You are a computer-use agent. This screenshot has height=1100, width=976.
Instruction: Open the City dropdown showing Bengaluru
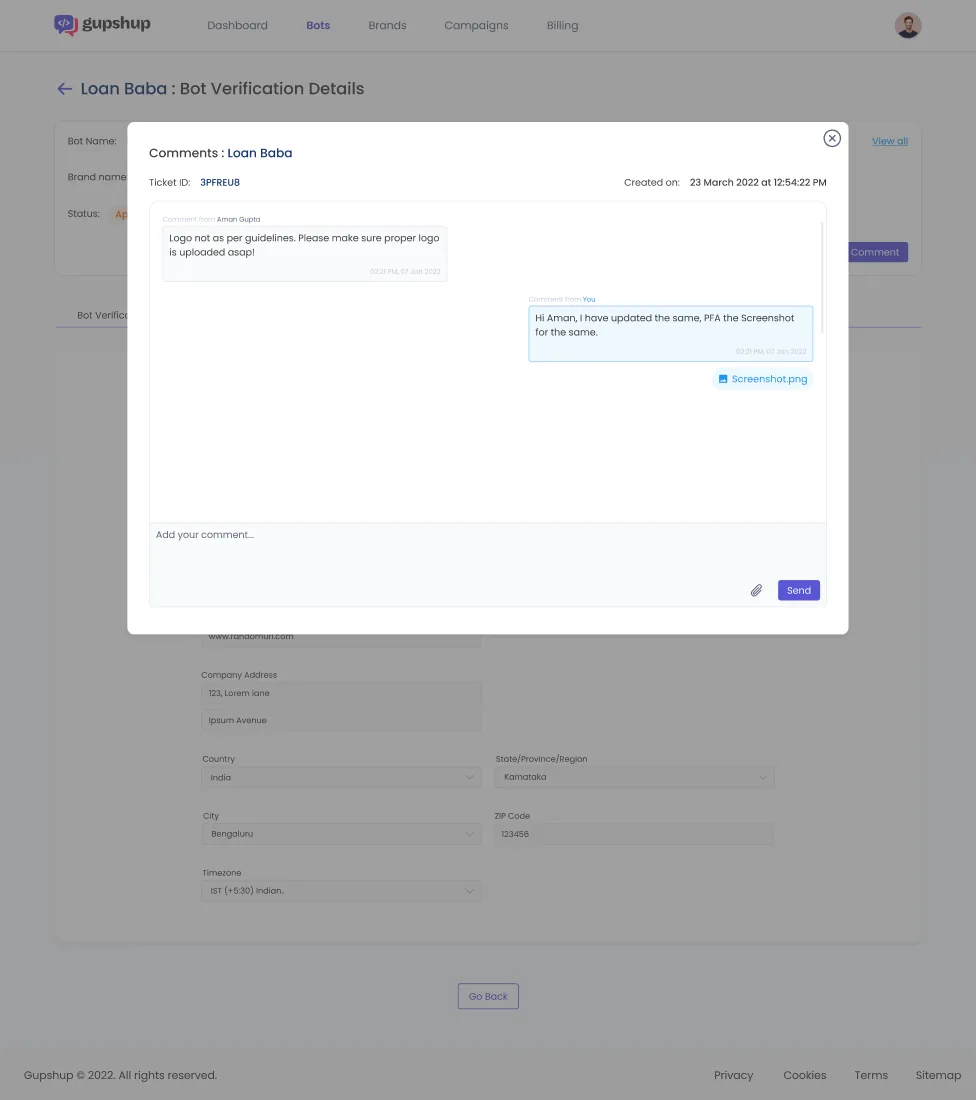pos(341,834)
